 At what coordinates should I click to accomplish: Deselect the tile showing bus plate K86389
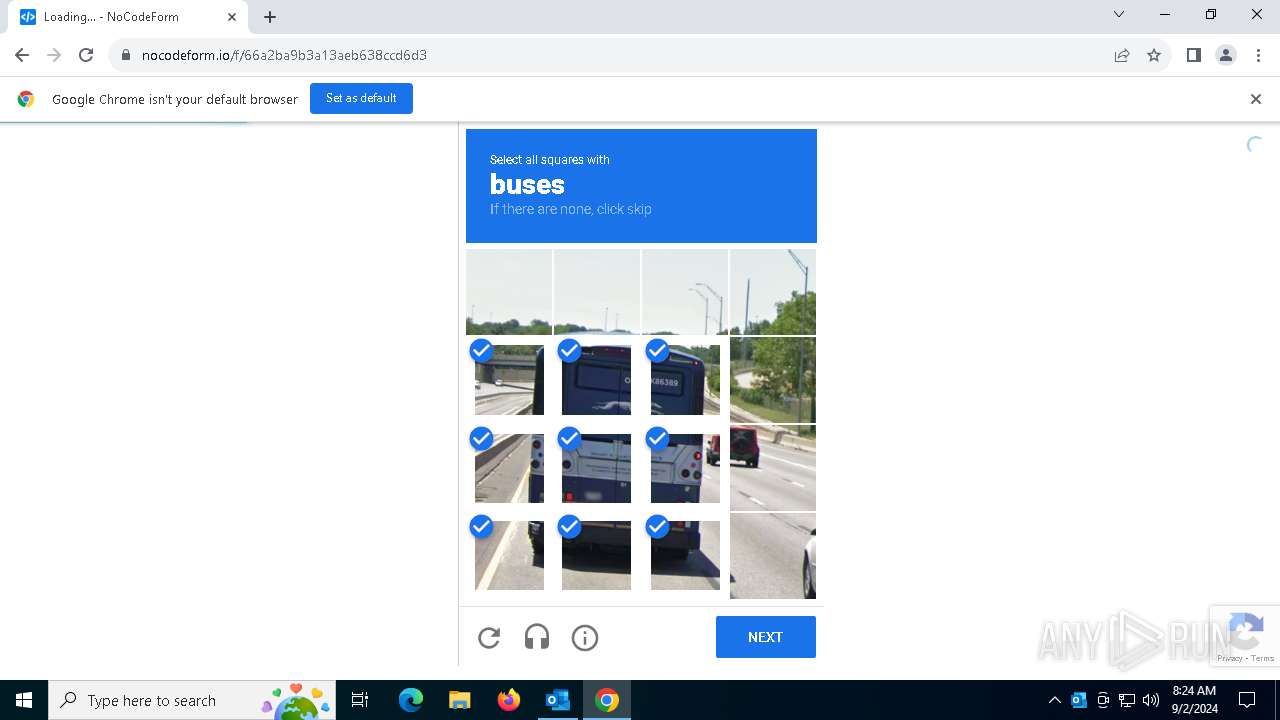[x=685, y=380]
